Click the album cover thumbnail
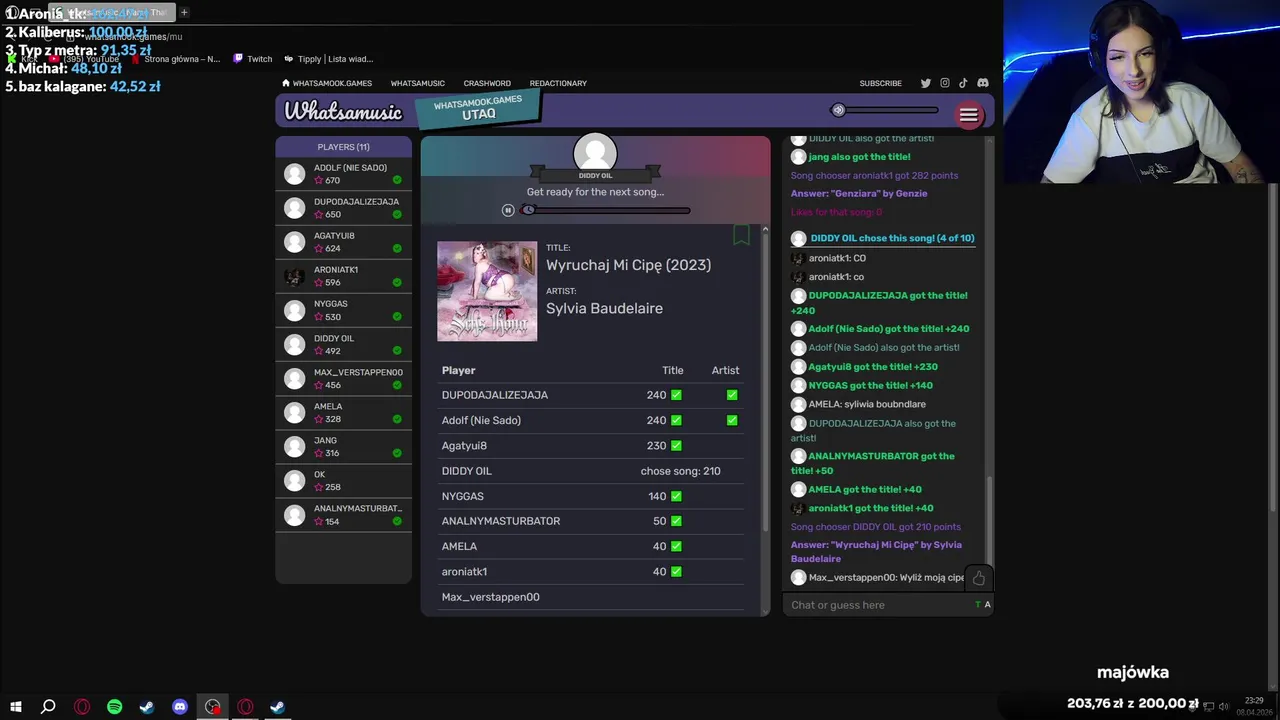1280x720 pixels. coord(487,291)
